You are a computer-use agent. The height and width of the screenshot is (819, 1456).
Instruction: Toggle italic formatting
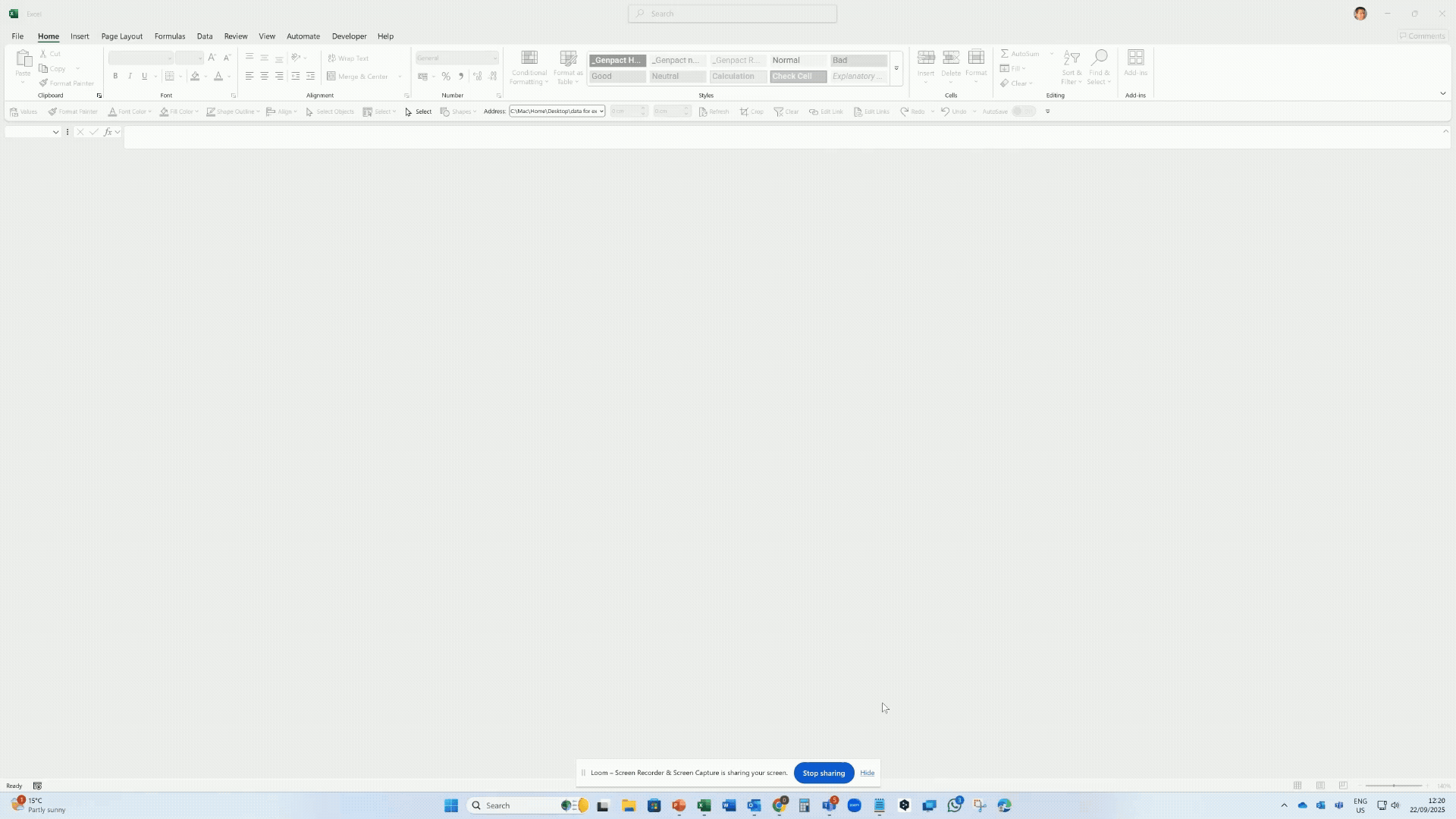coord(130,76)
